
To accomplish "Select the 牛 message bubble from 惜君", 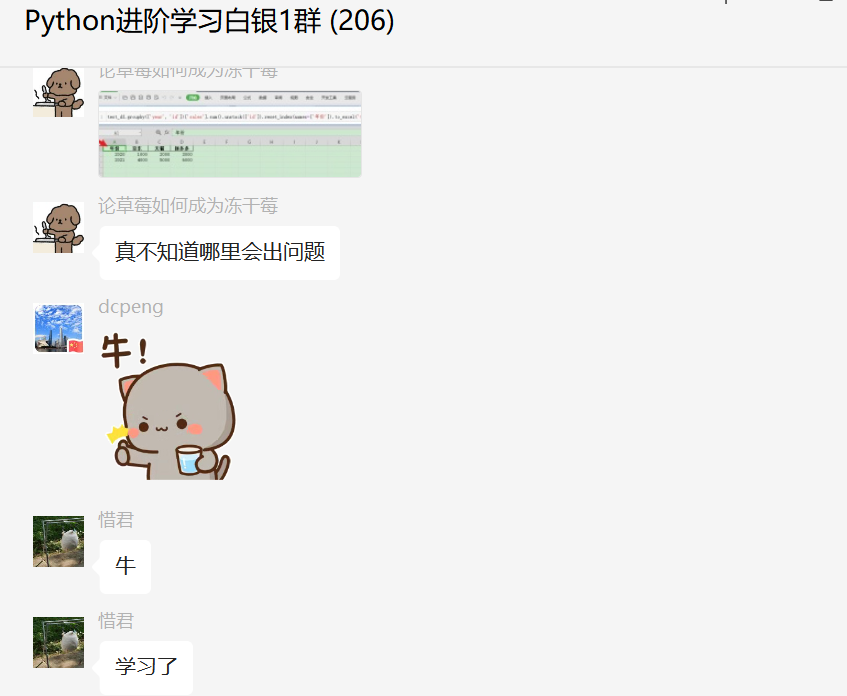I will click(x=125, y=566).
